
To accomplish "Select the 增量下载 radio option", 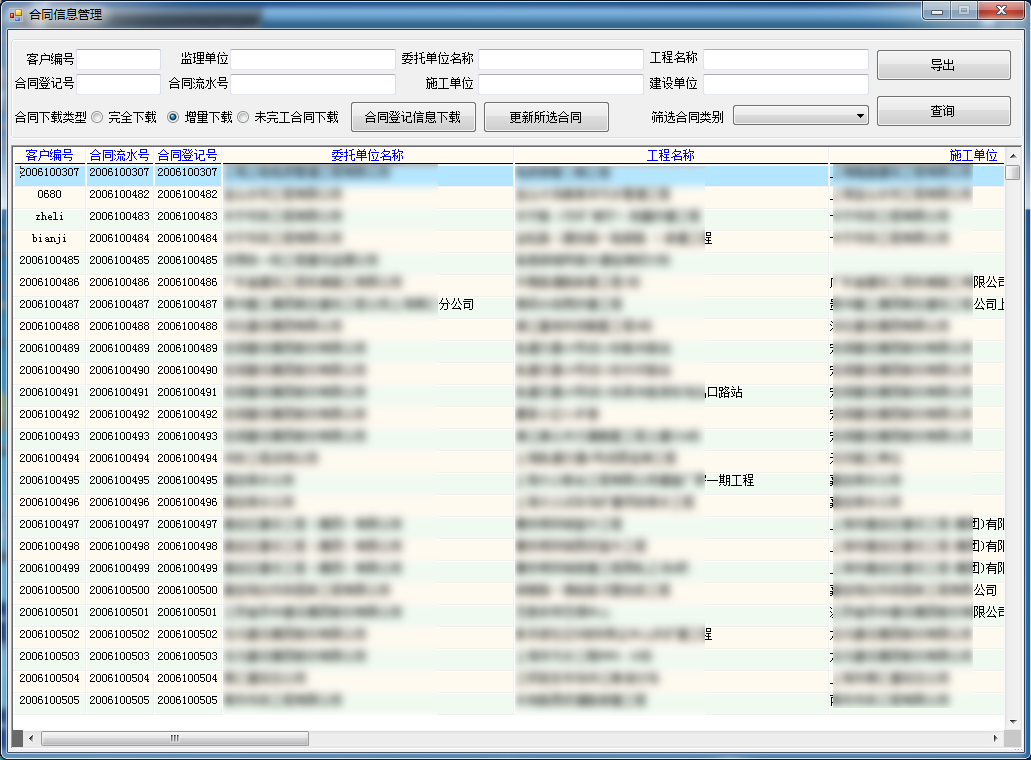I will pyautogui.click(x=173, y=117).
